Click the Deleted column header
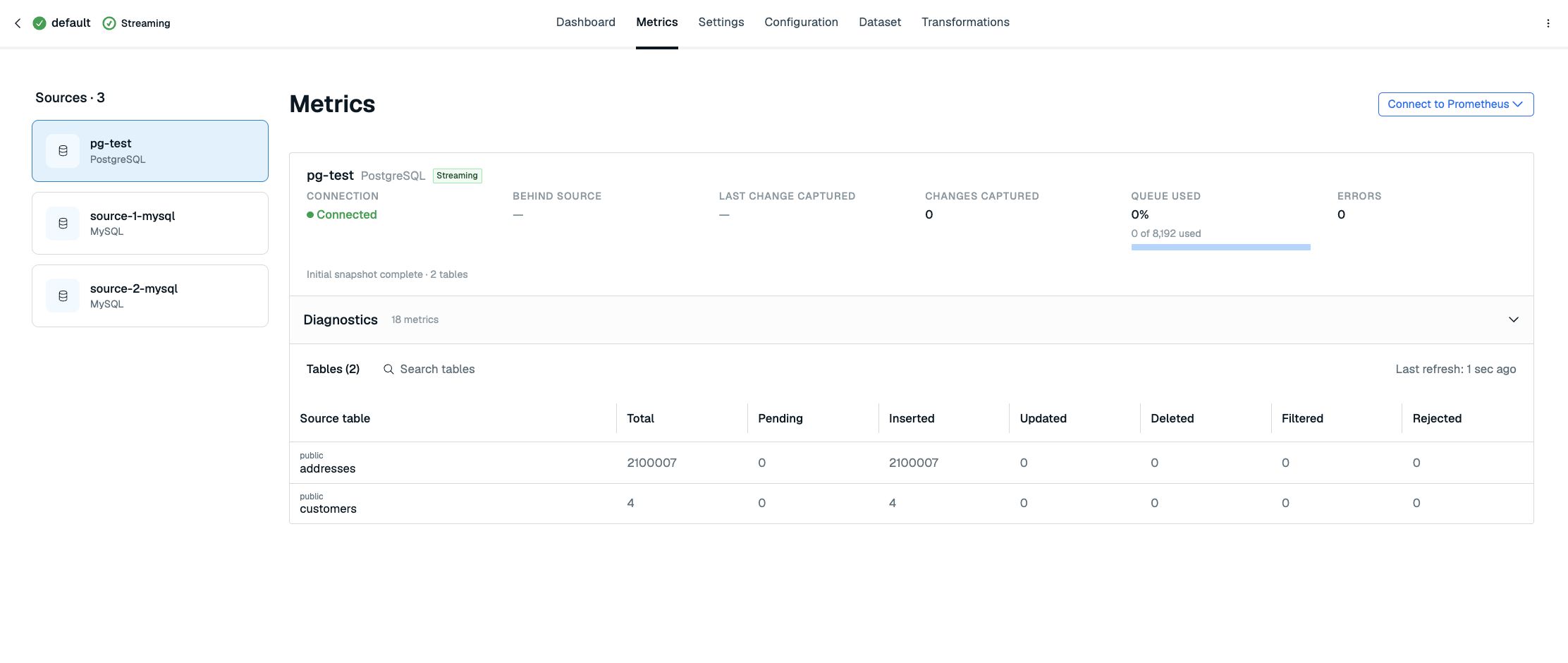The height and width of the screenshot is (663, 1568). click(1172, 419)
